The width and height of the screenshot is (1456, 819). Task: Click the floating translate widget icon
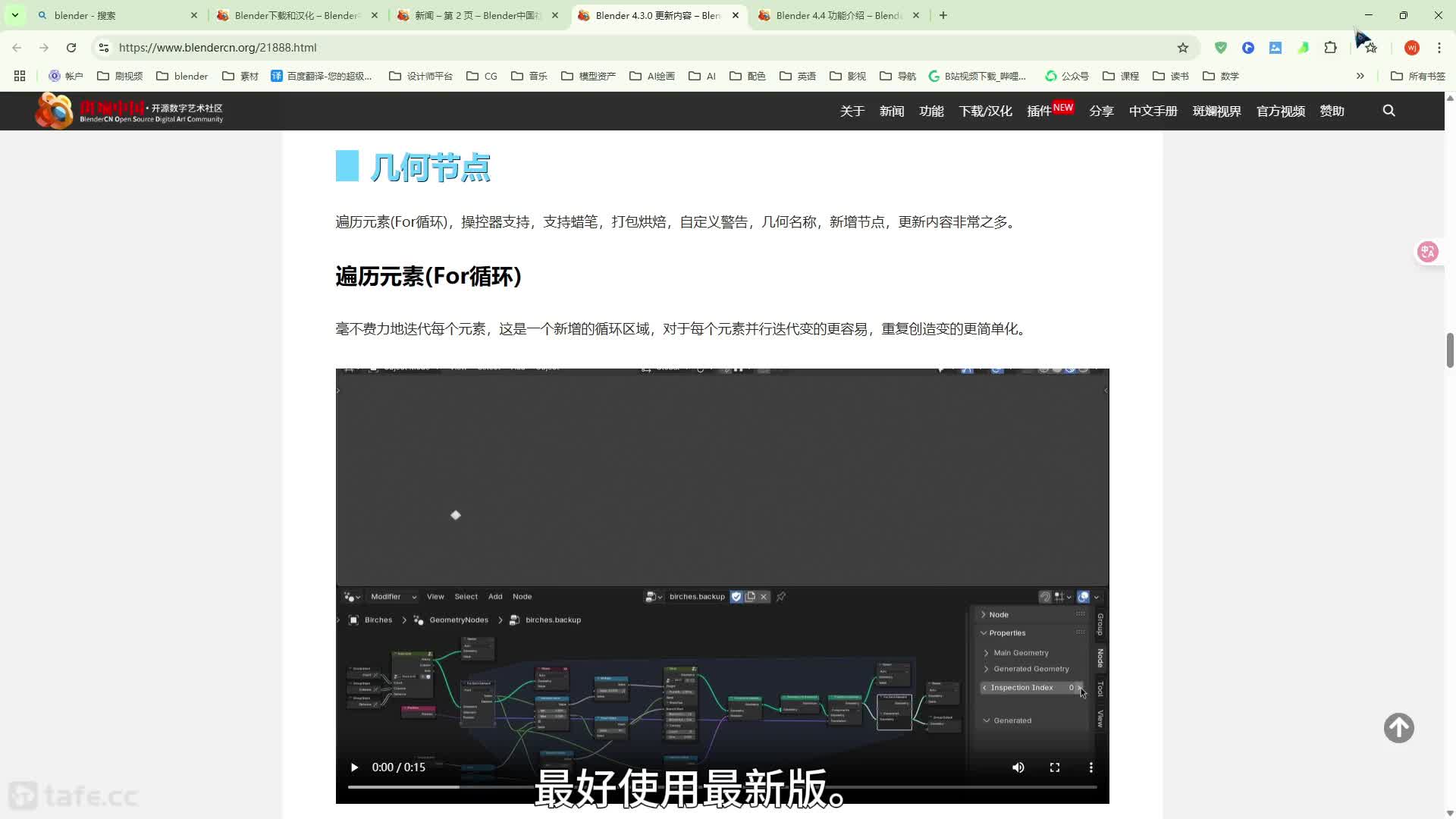[1428, 252]
